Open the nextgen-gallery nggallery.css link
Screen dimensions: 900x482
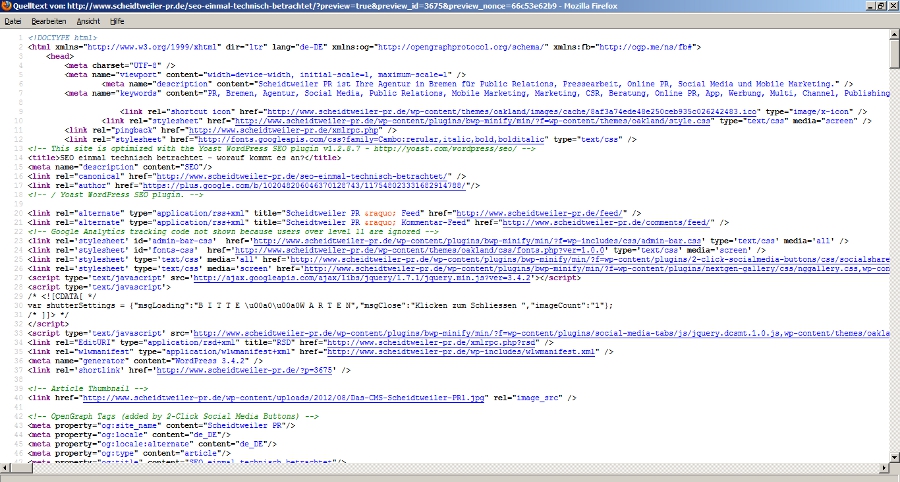point(597,269)
